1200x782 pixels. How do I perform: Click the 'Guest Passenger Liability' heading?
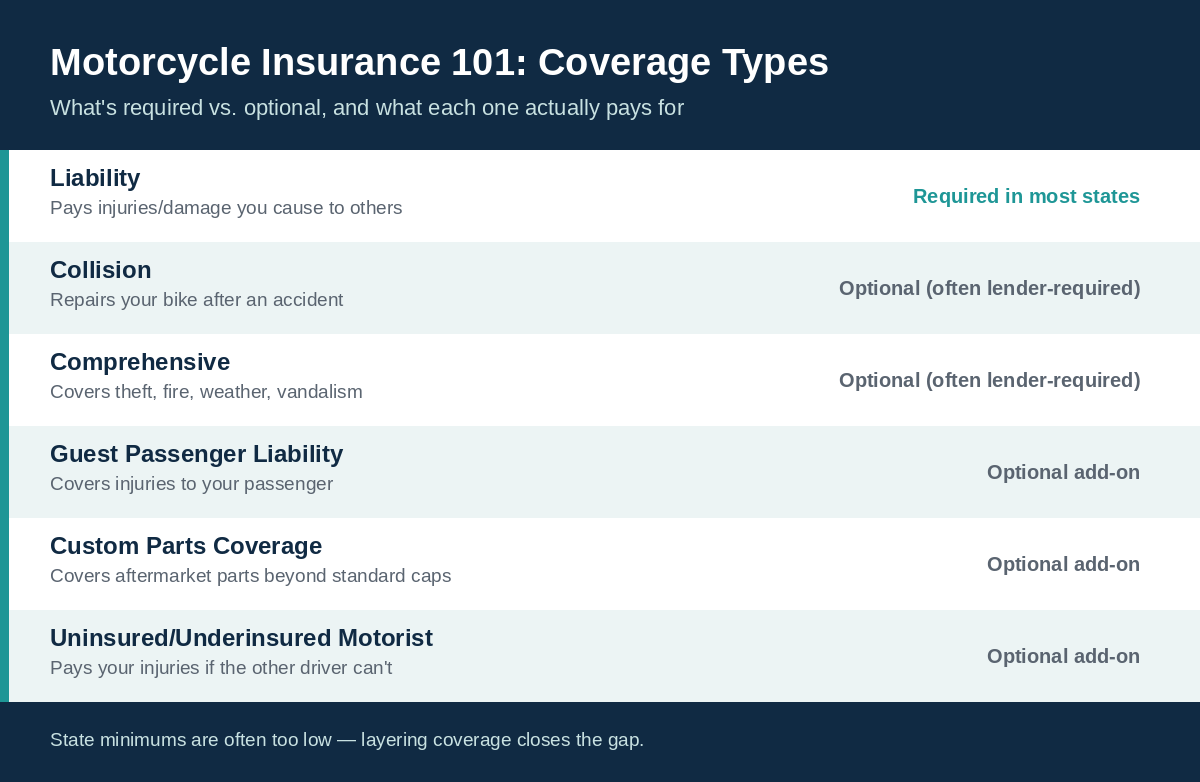197,454
